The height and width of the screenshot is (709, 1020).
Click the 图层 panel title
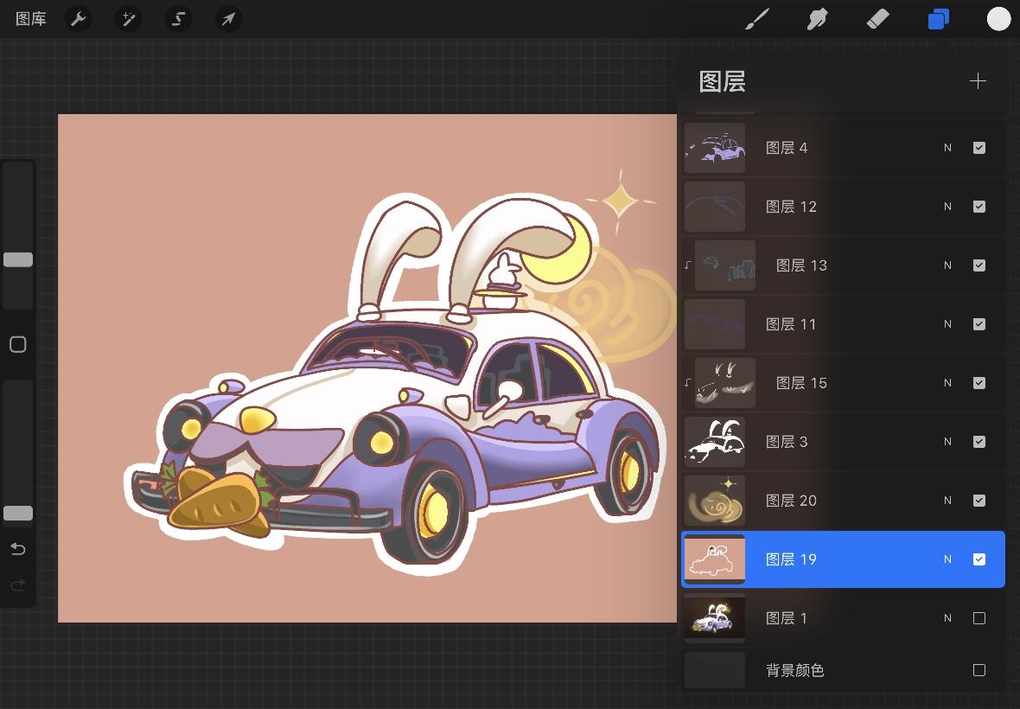click(722, 82)
